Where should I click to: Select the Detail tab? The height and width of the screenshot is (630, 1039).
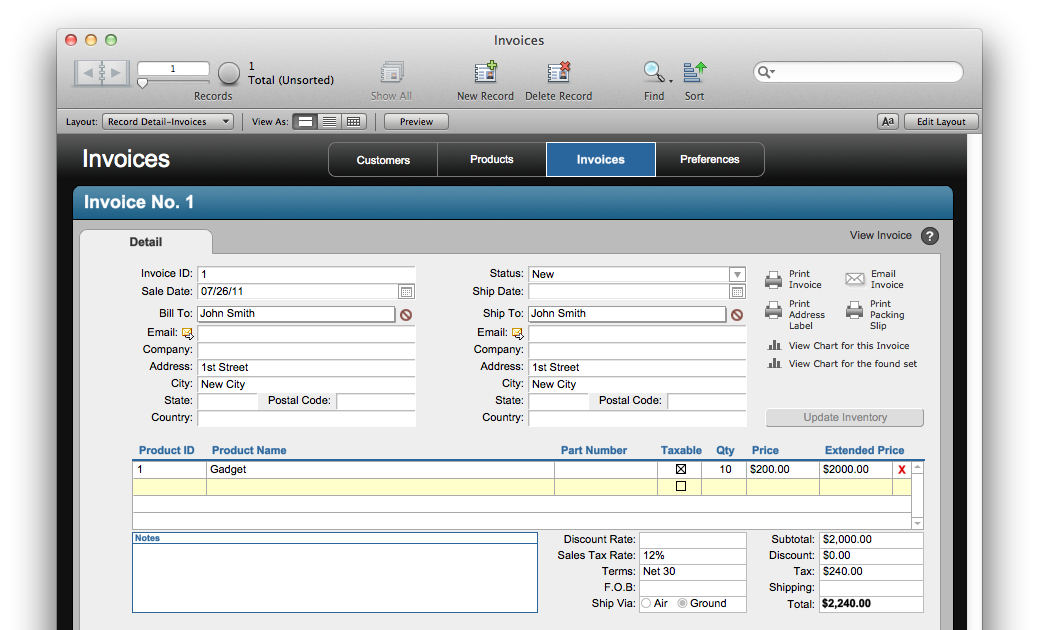(146, 242)
